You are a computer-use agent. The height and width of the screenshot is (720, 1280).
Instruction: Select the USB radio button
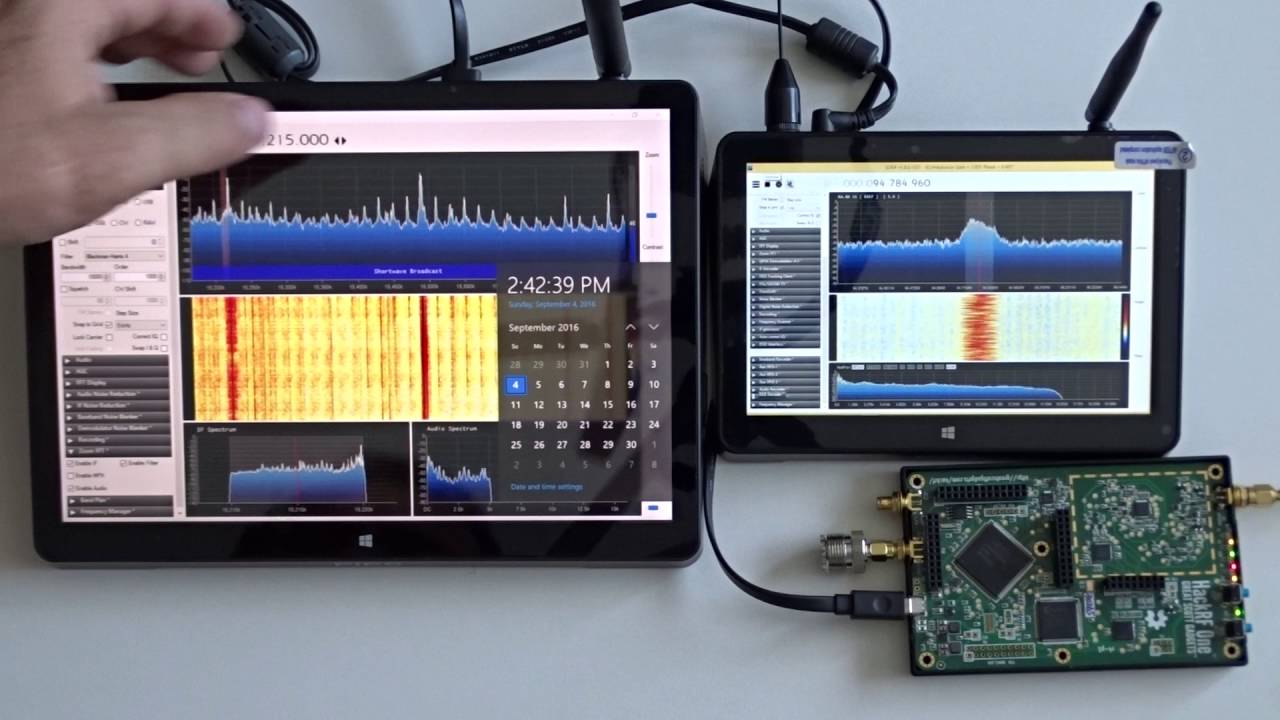tap(137, 202)
